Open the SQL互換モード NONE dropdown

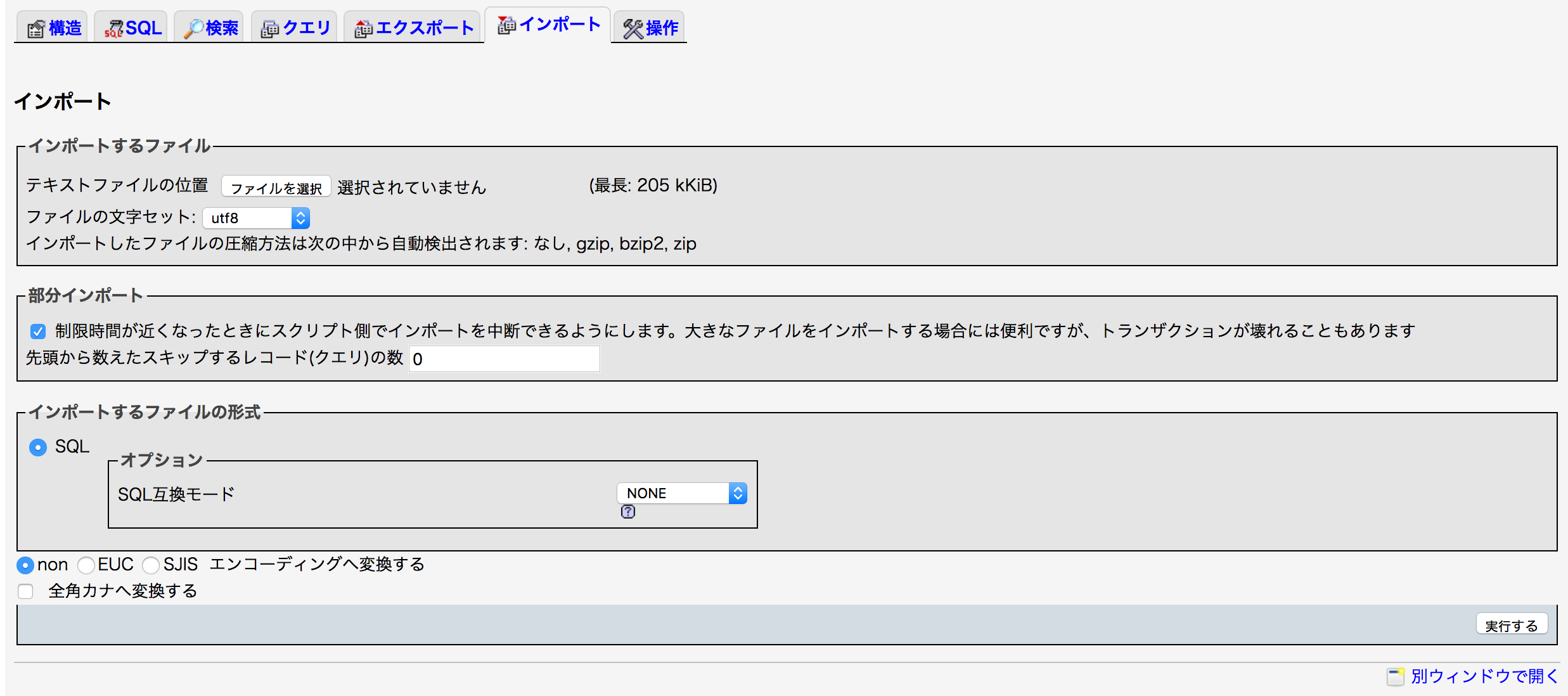coord(682,493)
